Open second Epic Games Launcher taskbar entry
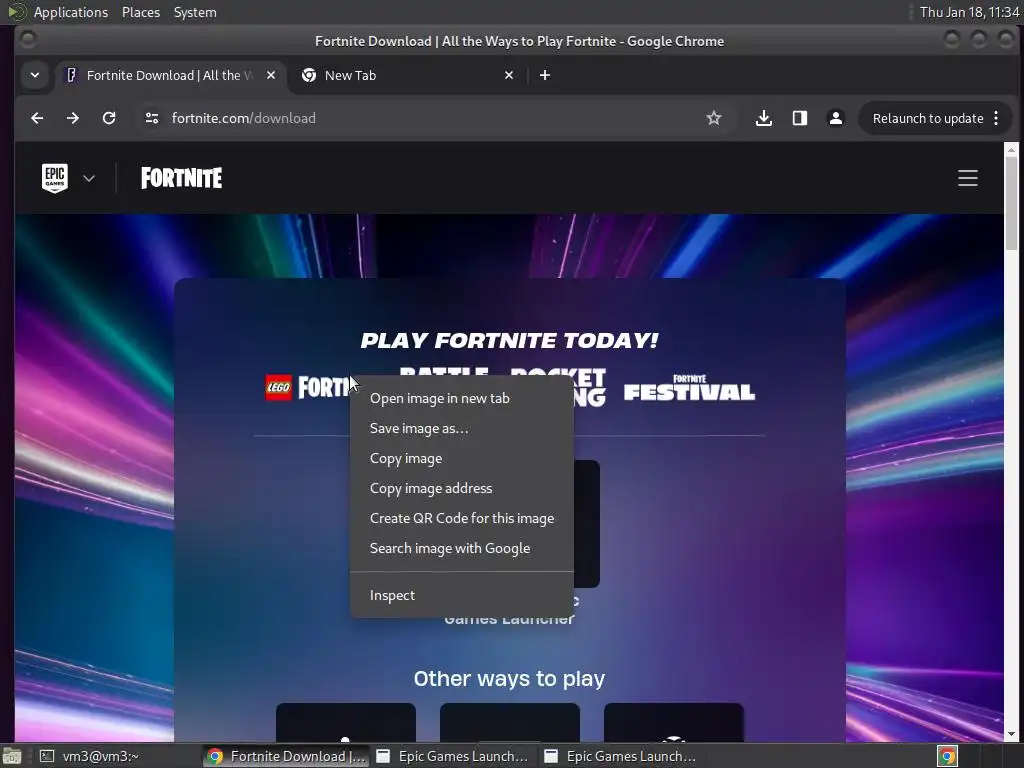The image size is (1024, 768). point(621,756)
